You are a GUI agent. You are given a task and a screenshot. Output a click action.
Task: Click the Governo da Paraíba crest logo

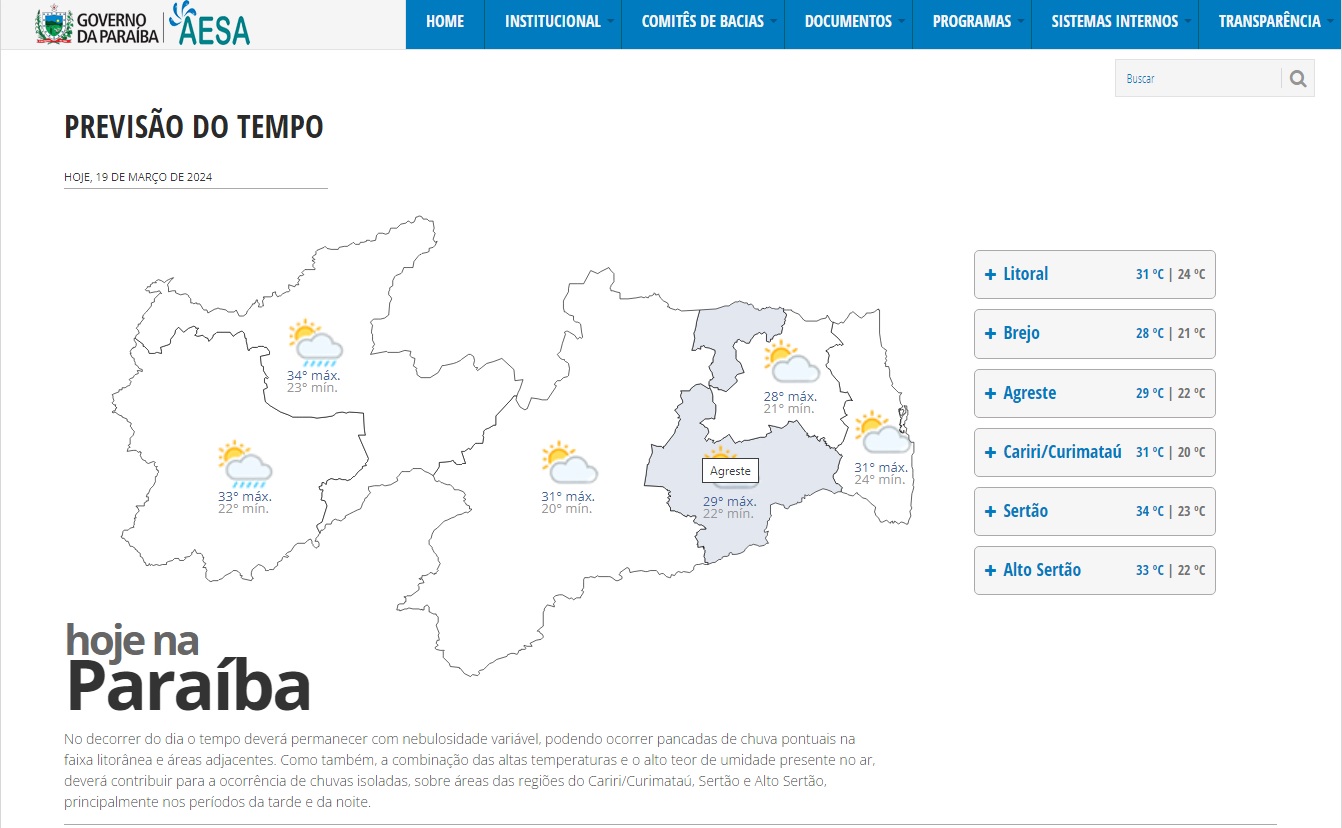[x=54, y=25]
